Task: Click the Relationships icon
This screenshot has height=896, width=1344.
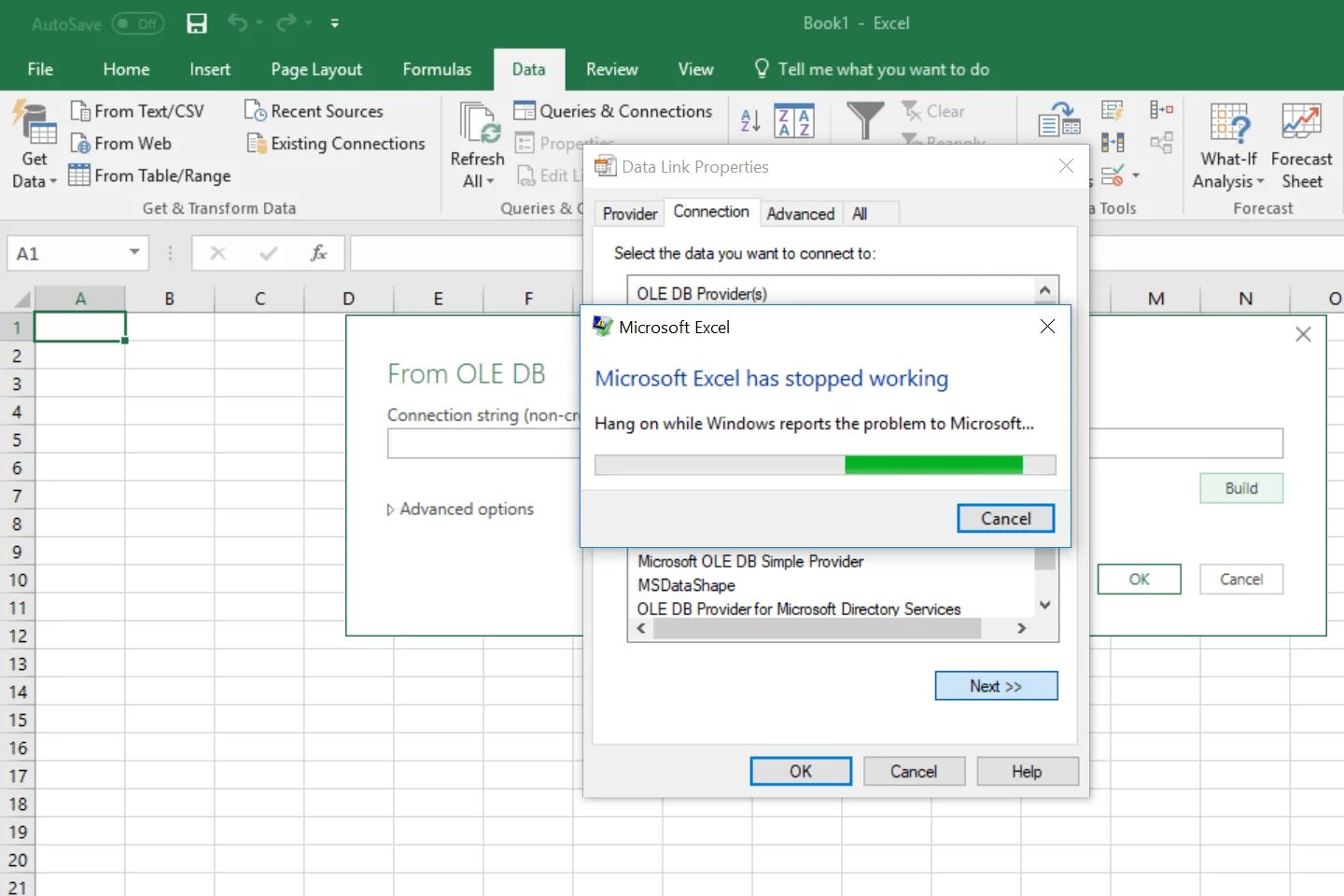Action: [x=1161, y=143]
